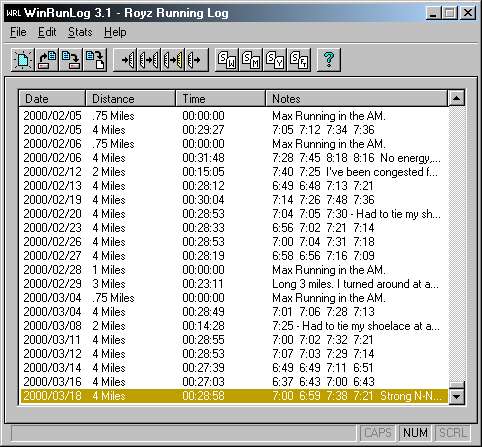Click the time 00:28:12
The image size is (482, 447).
tap(203, 186)
